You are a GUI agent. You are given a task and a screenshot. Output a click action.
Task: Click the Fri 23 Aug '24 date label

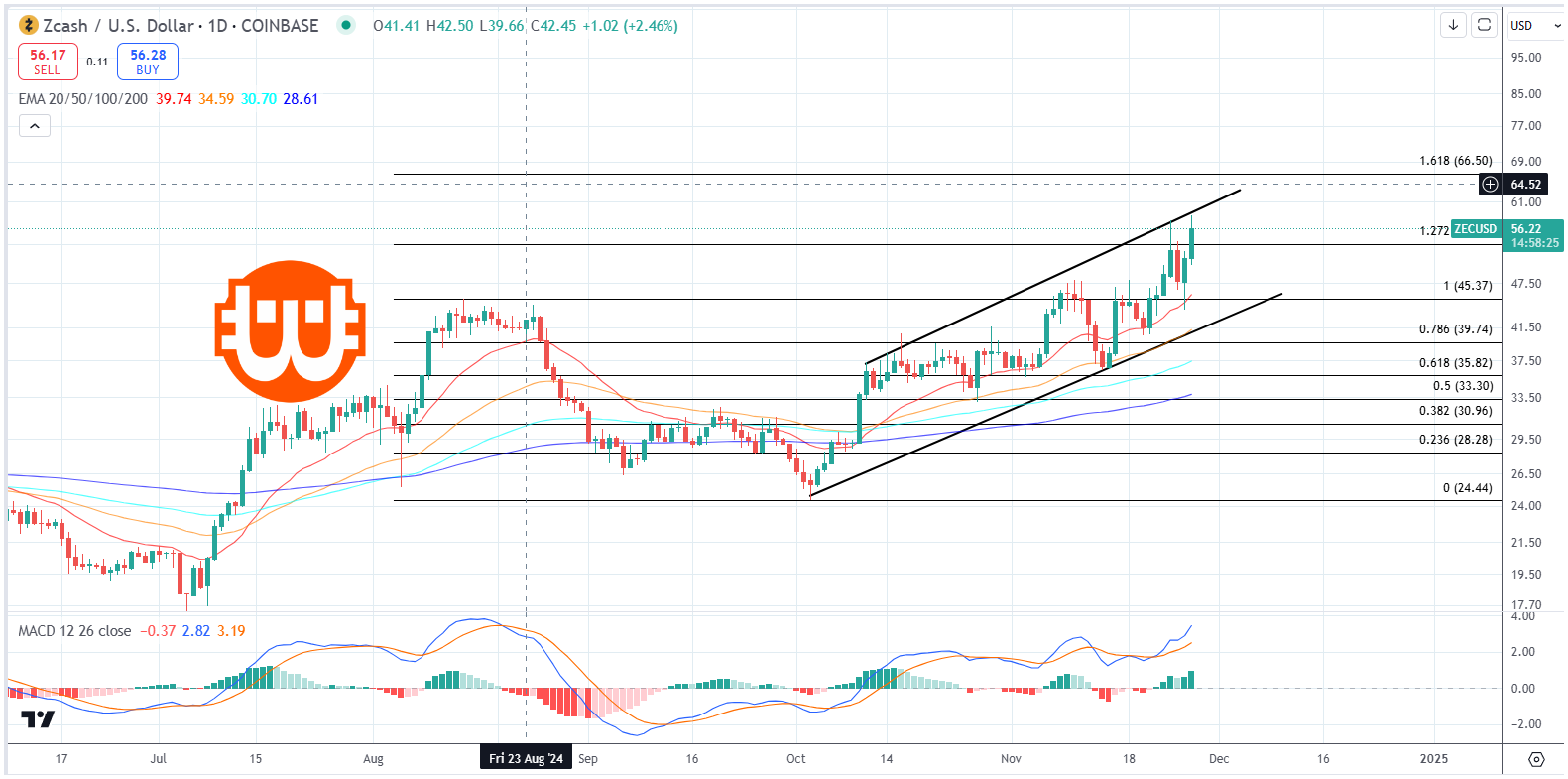pyautogui.click(x=526, y=759)
